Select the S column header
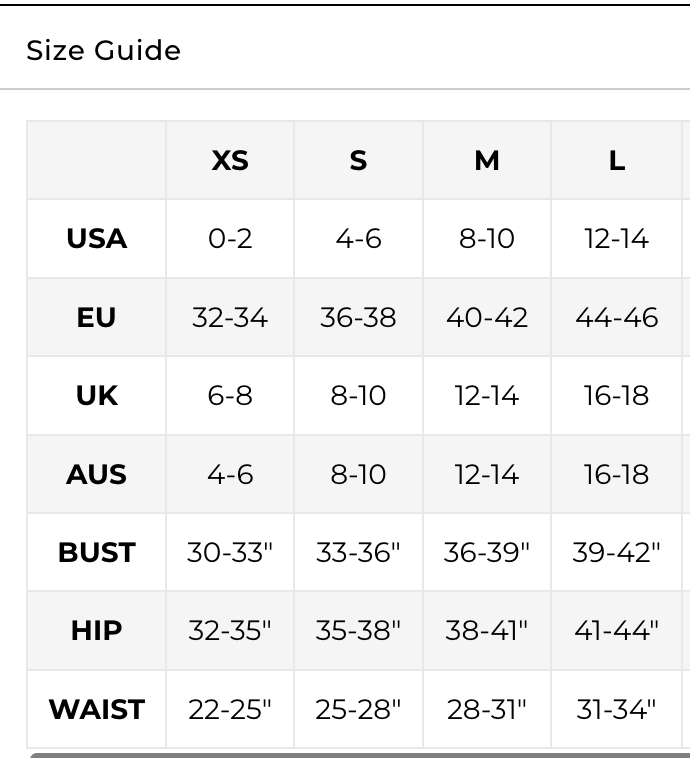This screenshot has height=758, width=690. (358, 160)
